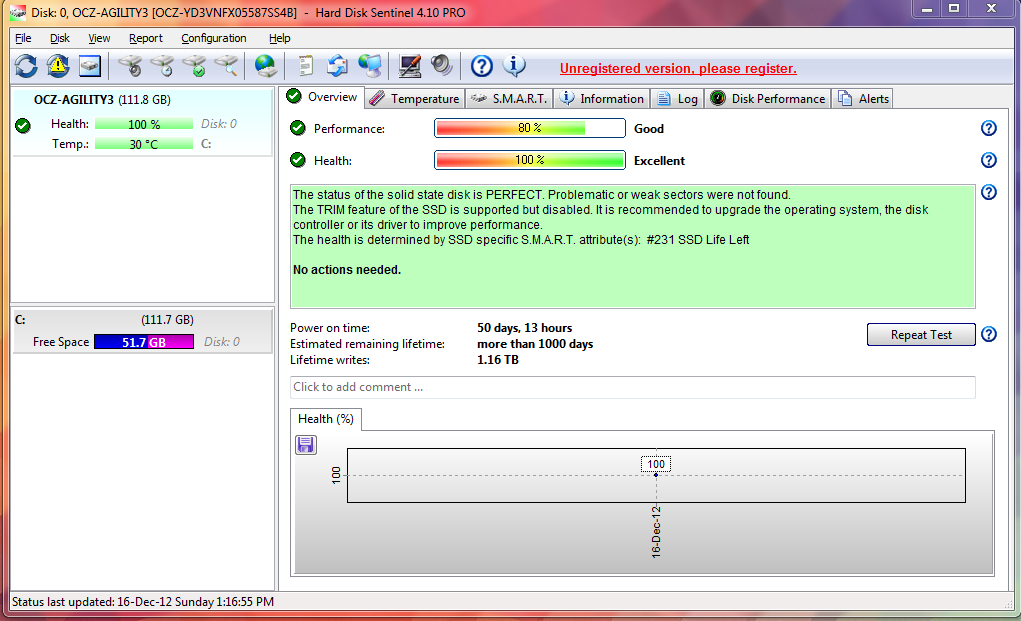
Task: Open the Report menu
Action: click(x=145, y=38)
